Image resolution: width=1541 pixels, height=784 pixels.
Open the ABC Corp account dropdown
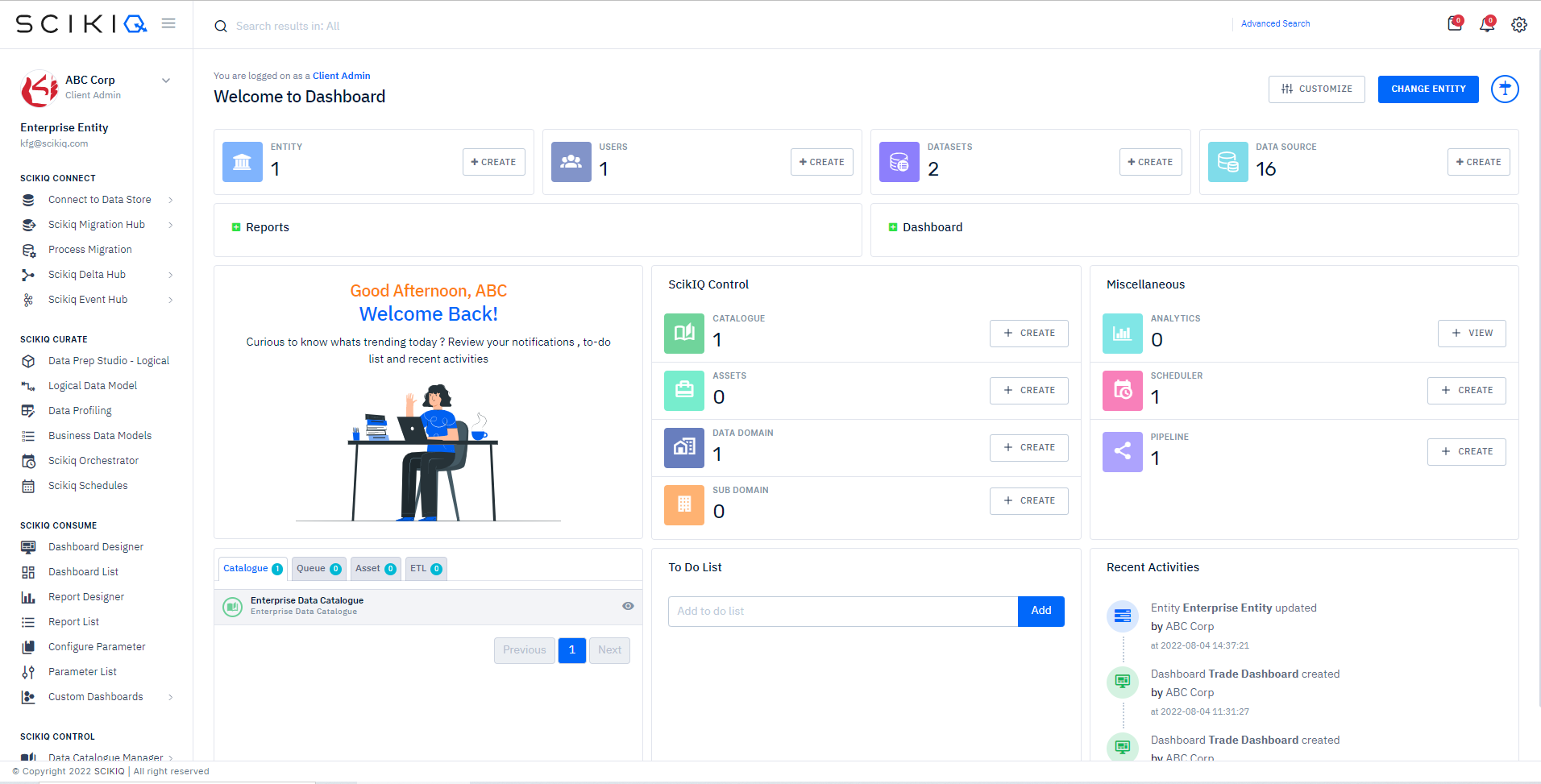166,81
